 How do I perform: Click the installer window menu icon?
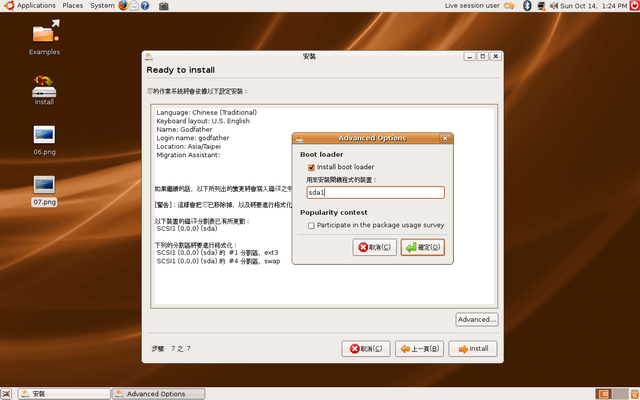click(149, 56)
